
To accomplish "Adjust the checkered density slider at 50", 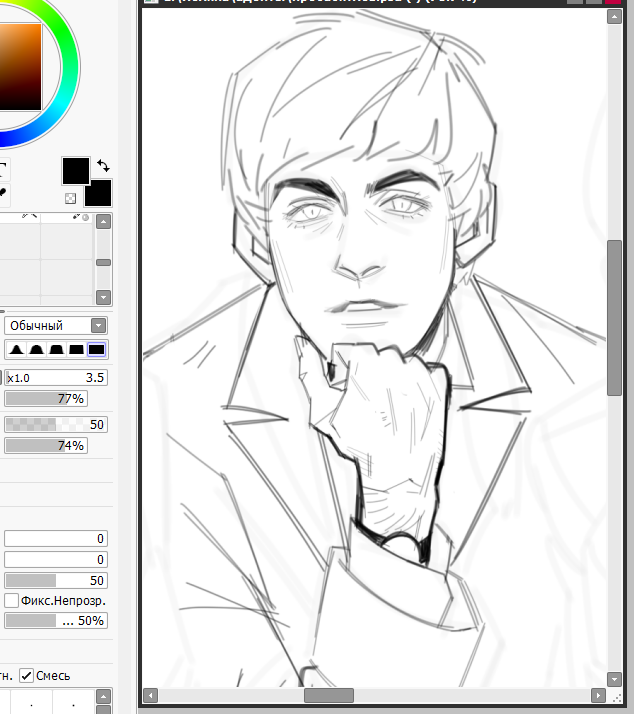I will [56, 424].
